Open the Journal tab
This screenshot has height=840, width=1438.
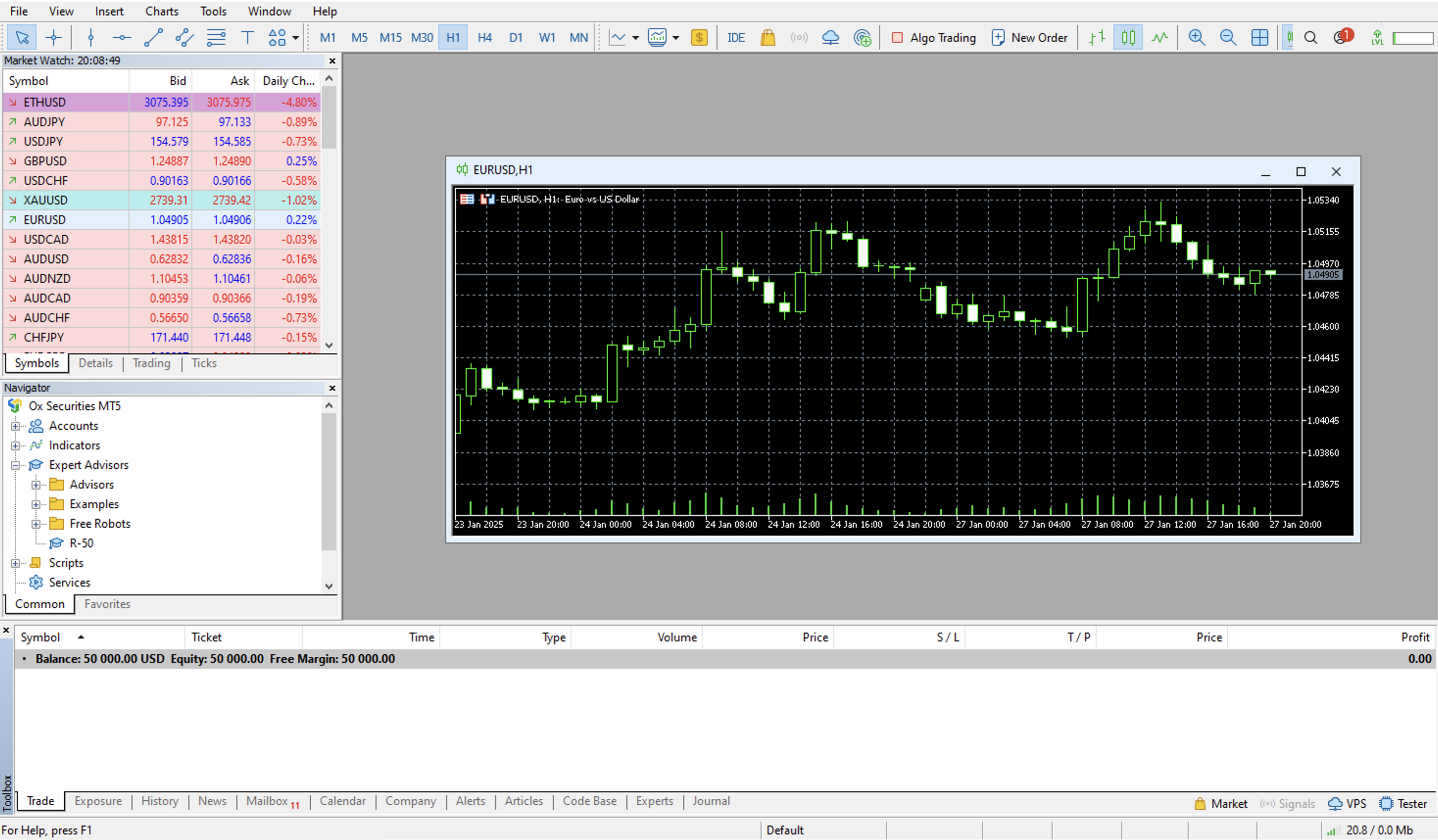click(x=711, y=801)
